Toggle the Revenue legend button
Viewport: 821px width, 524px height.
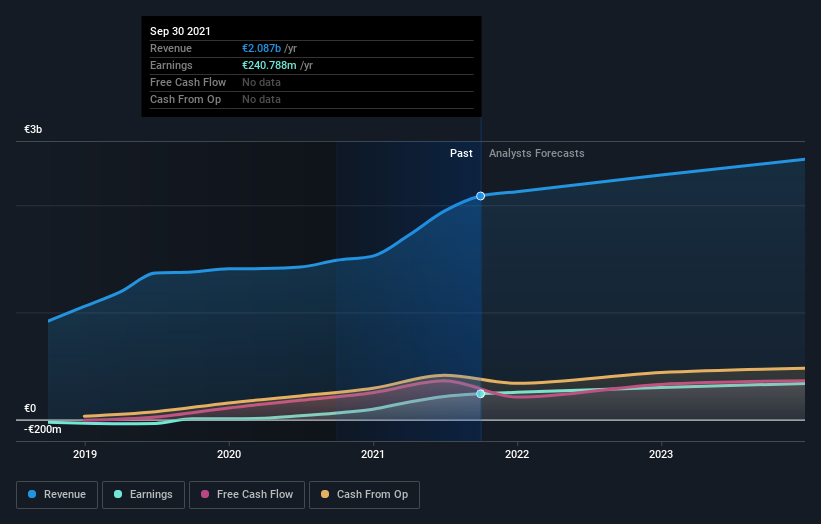click(57, 495)
